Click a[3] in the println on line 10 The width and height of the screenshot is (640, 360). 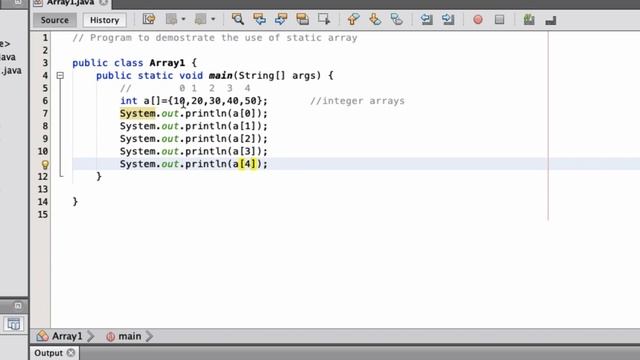244,151
